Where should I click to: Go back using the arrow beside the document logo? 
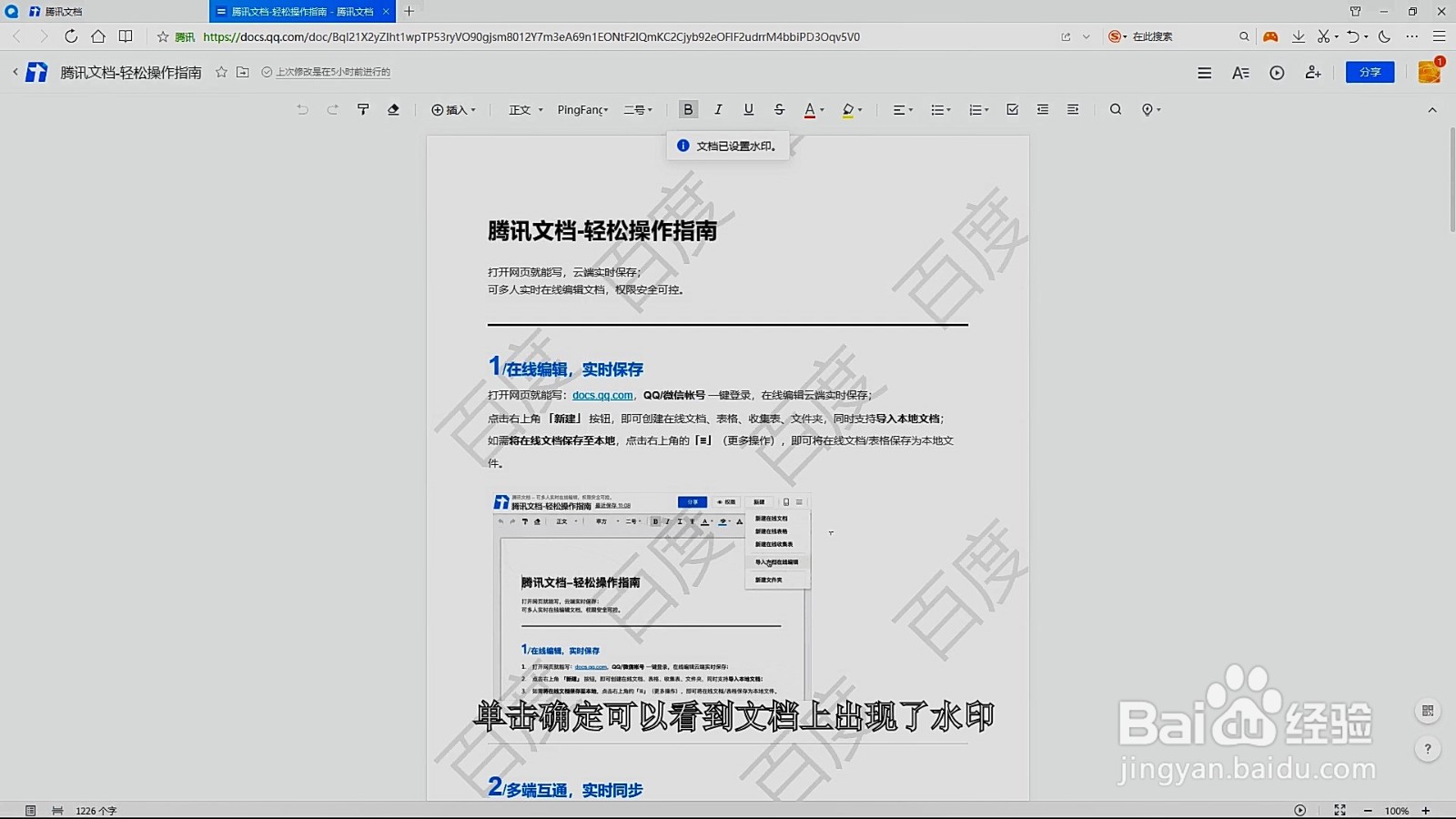coord(15,72)
